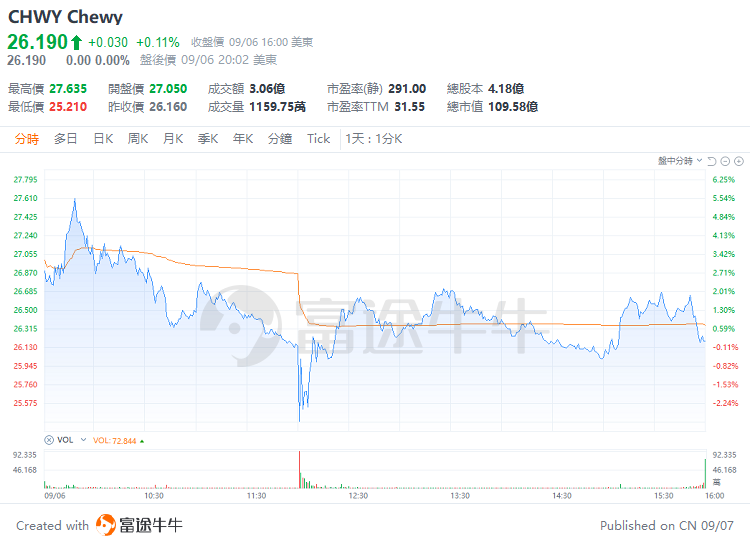
Task: Click the 總股本 4.18億 value
Action: click(x=506, y=89)
